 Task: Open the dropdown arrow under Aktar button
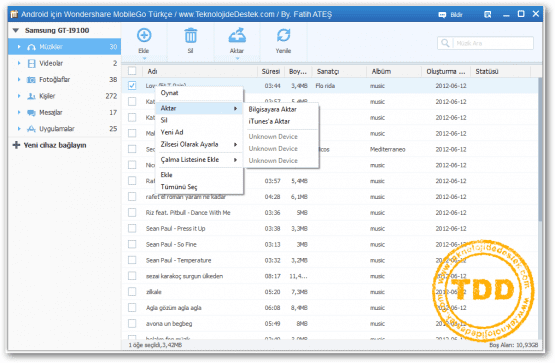pos(237,58)
